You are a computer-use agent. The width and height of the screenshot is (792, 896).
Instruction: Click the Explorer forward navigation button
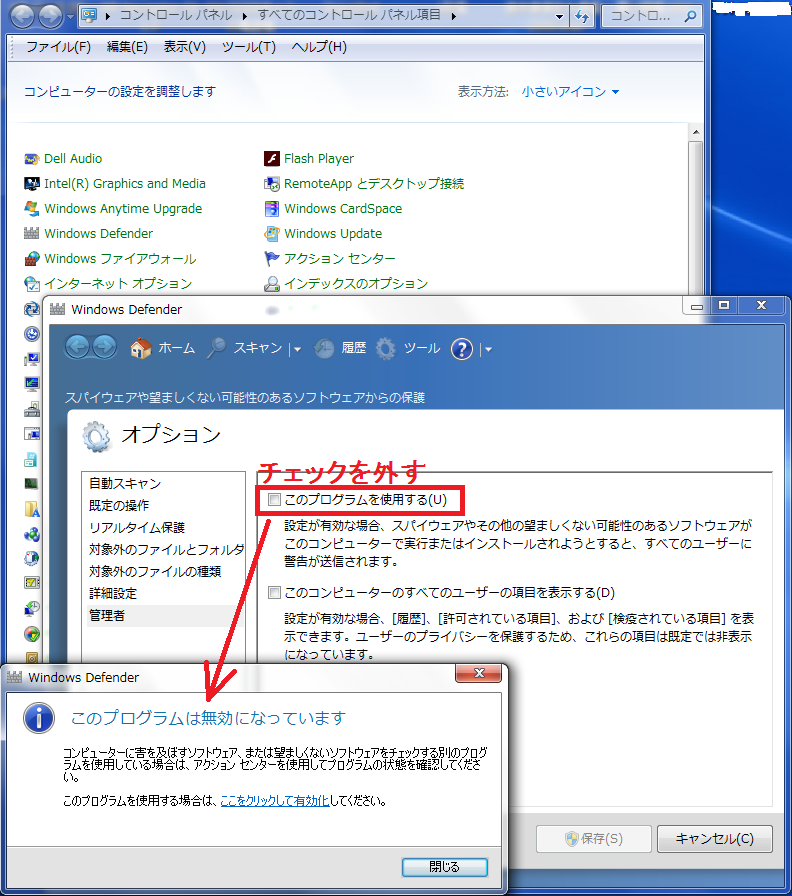tap(50, 15)
